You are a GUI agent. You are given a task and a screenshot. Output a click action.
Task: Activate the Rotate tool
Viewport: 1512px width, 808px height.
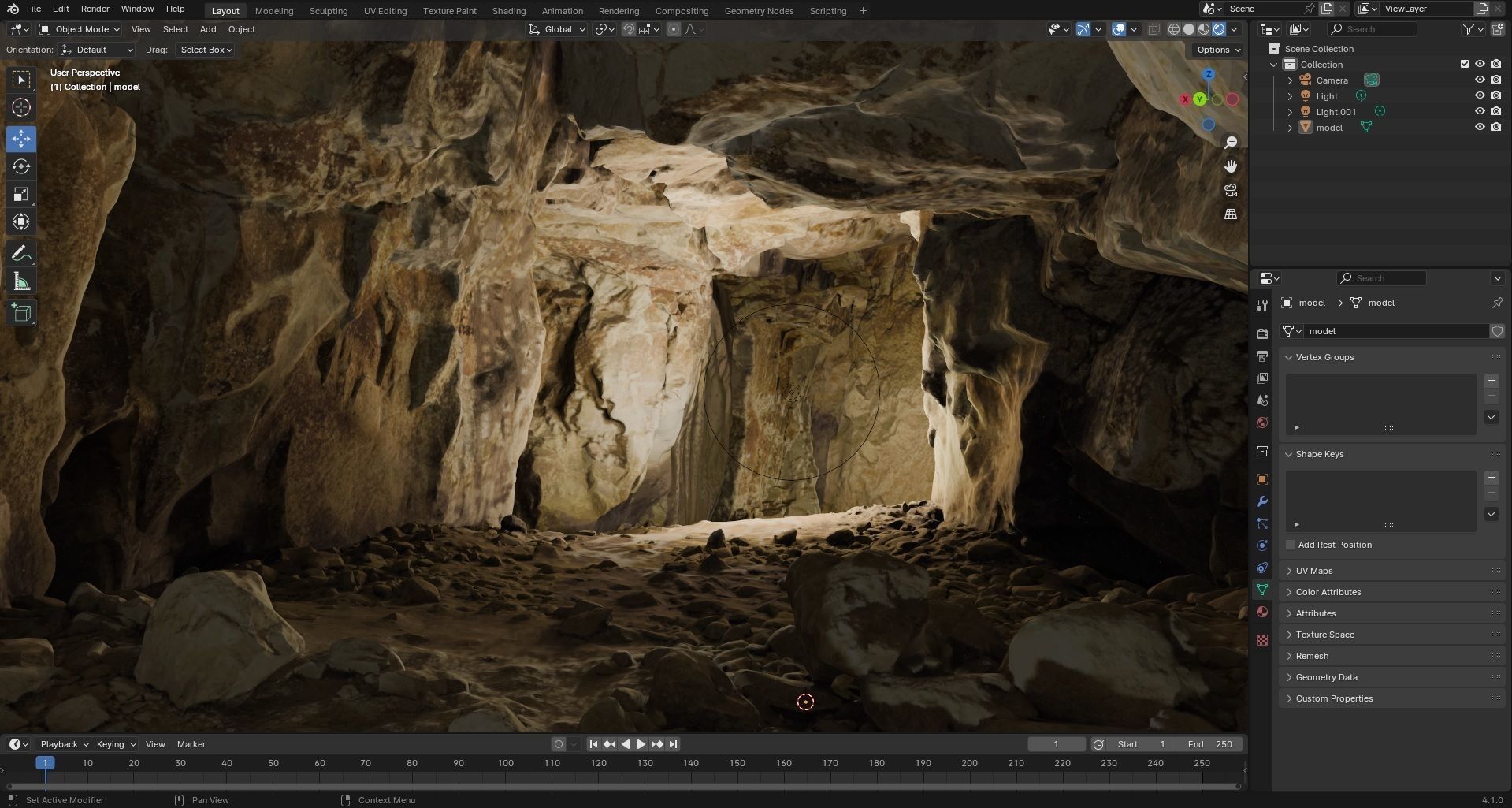click(21, 166)
